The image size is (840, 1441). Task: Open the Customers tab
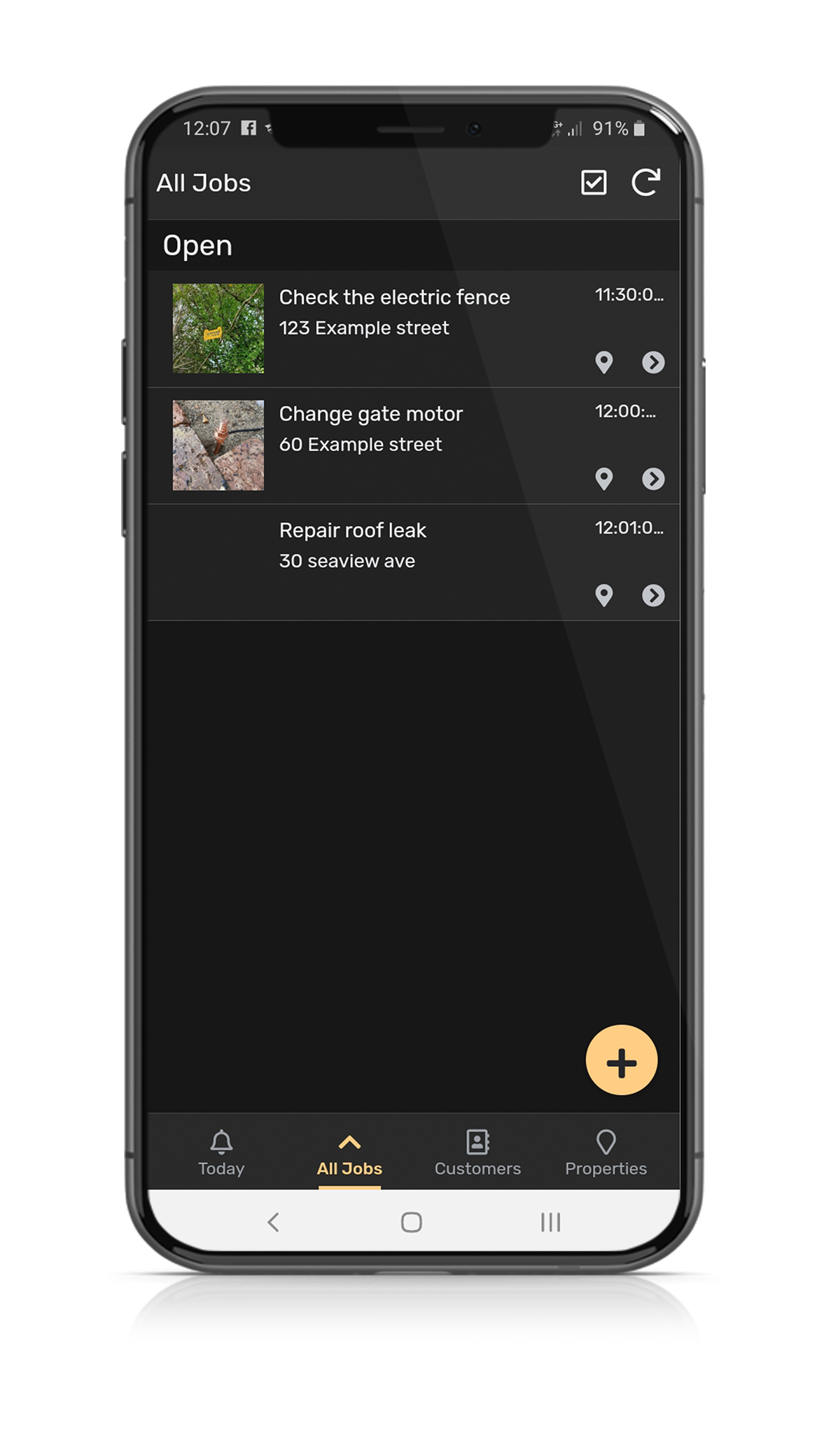(477, 1153)
